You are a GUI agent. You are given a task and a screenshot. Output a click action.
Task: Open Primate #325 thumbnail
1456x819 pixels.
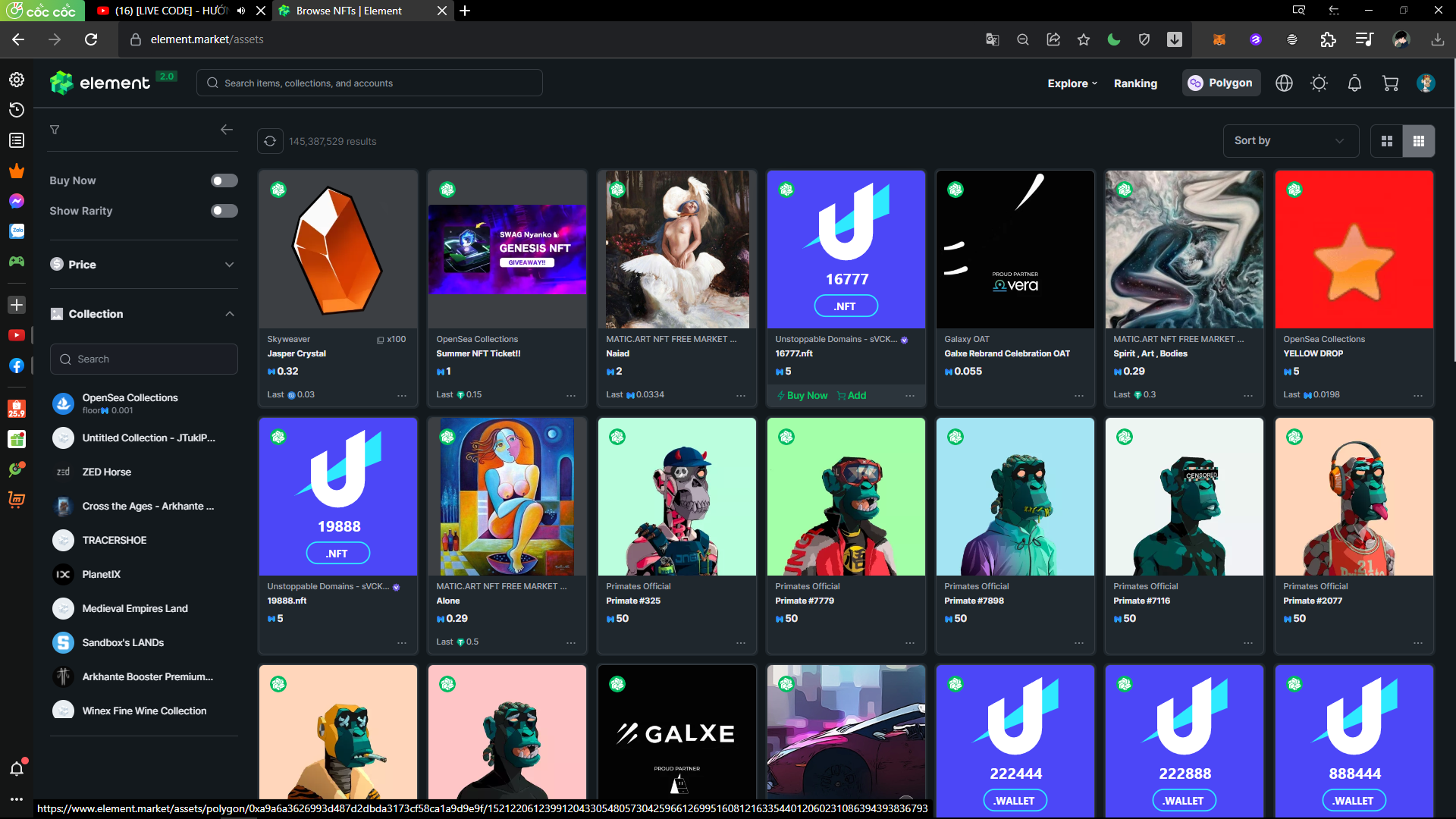[x=676, y=497]
